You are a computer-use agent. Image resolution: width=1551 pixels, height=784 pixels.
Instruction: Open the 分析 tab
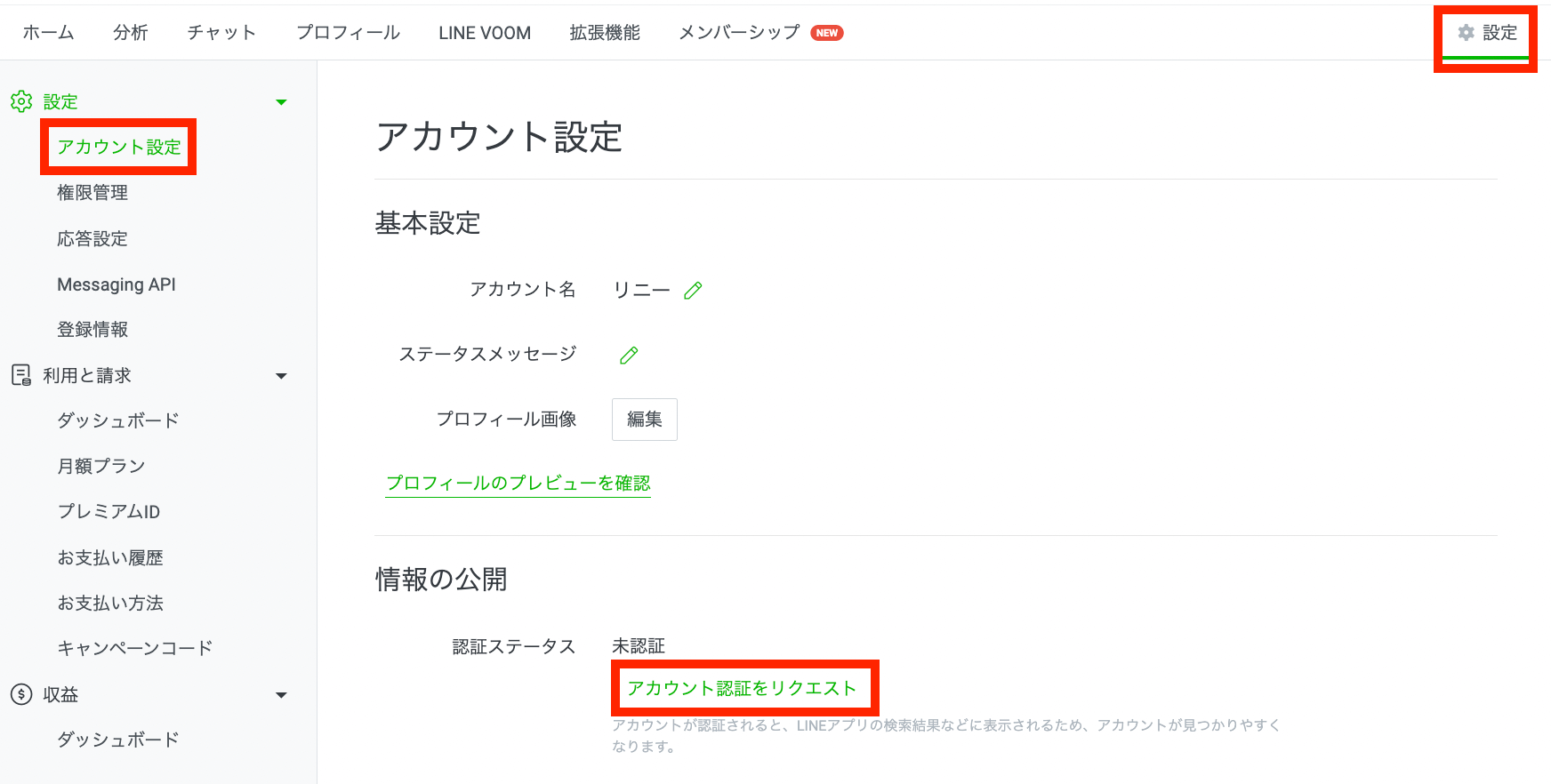130,33
